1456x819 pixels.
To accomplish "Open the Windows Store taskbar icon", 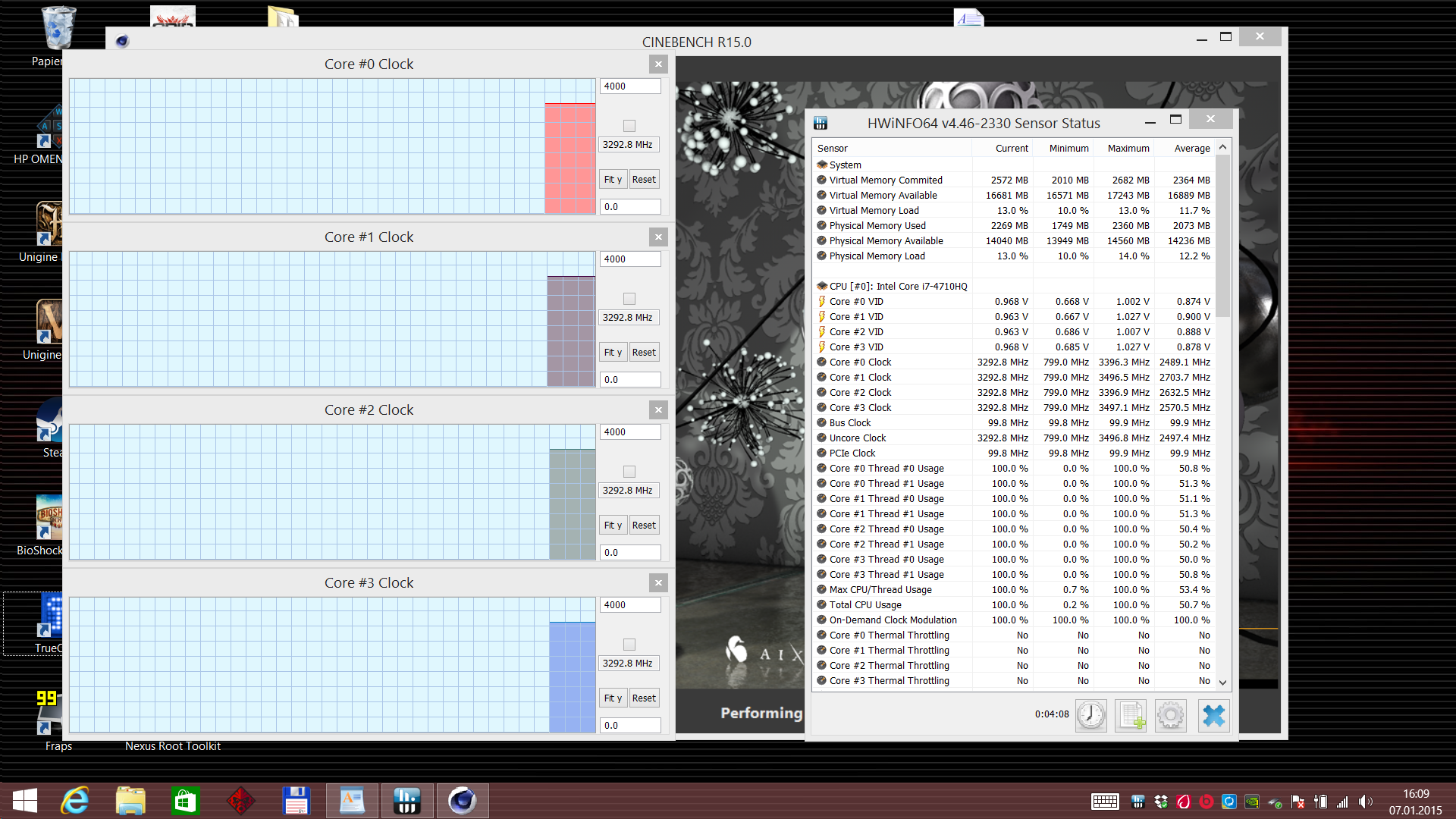I will (x=186, y=801).
